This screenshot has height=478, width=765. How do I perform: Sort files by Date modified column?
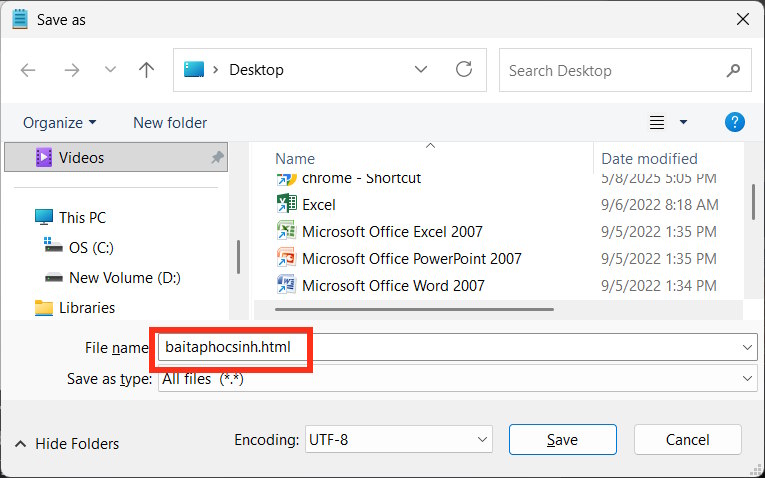(x=649, y=158)
